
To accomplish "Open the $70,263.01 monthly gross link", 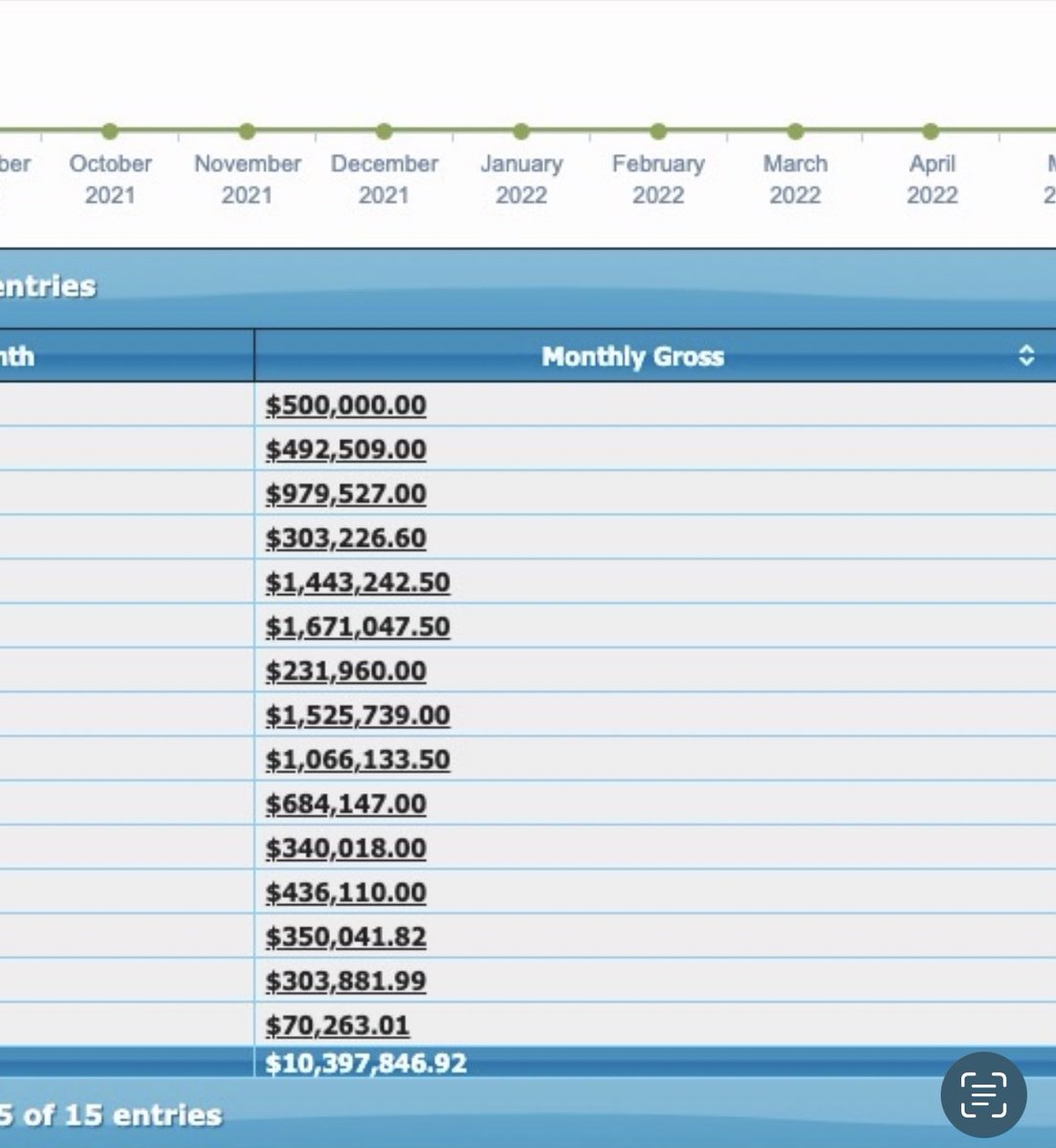I will point(337,1026).
